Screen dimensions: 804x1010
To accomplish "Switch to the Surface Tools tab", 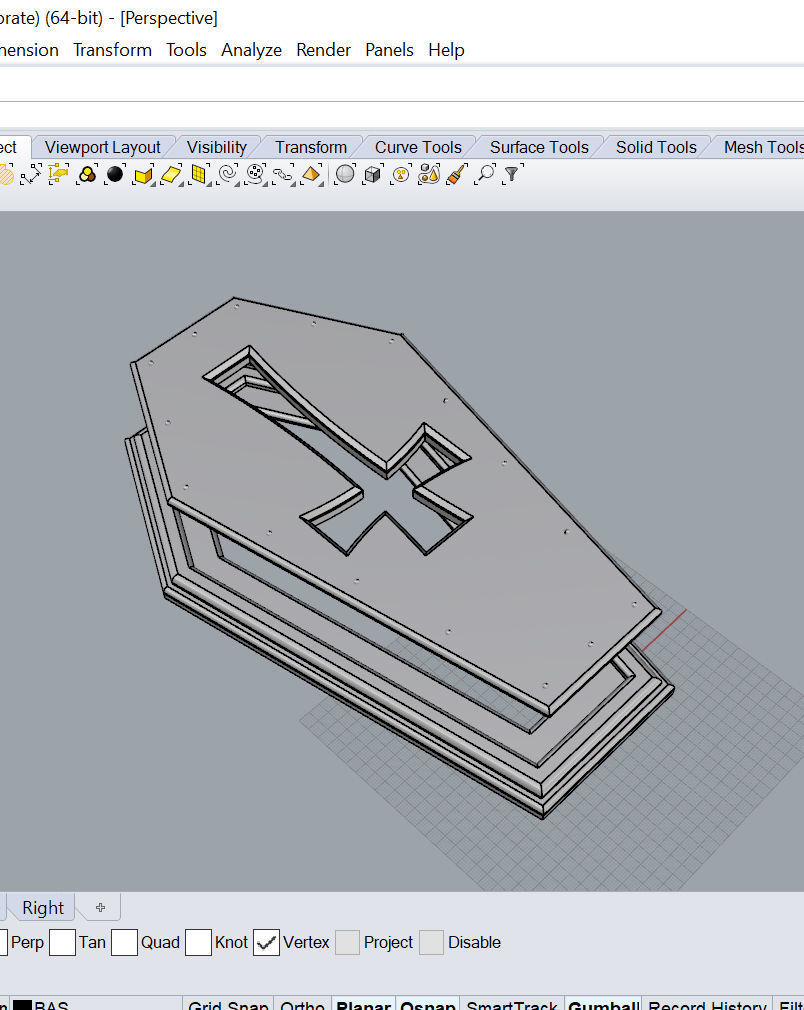I will click(x=539, y=148).
